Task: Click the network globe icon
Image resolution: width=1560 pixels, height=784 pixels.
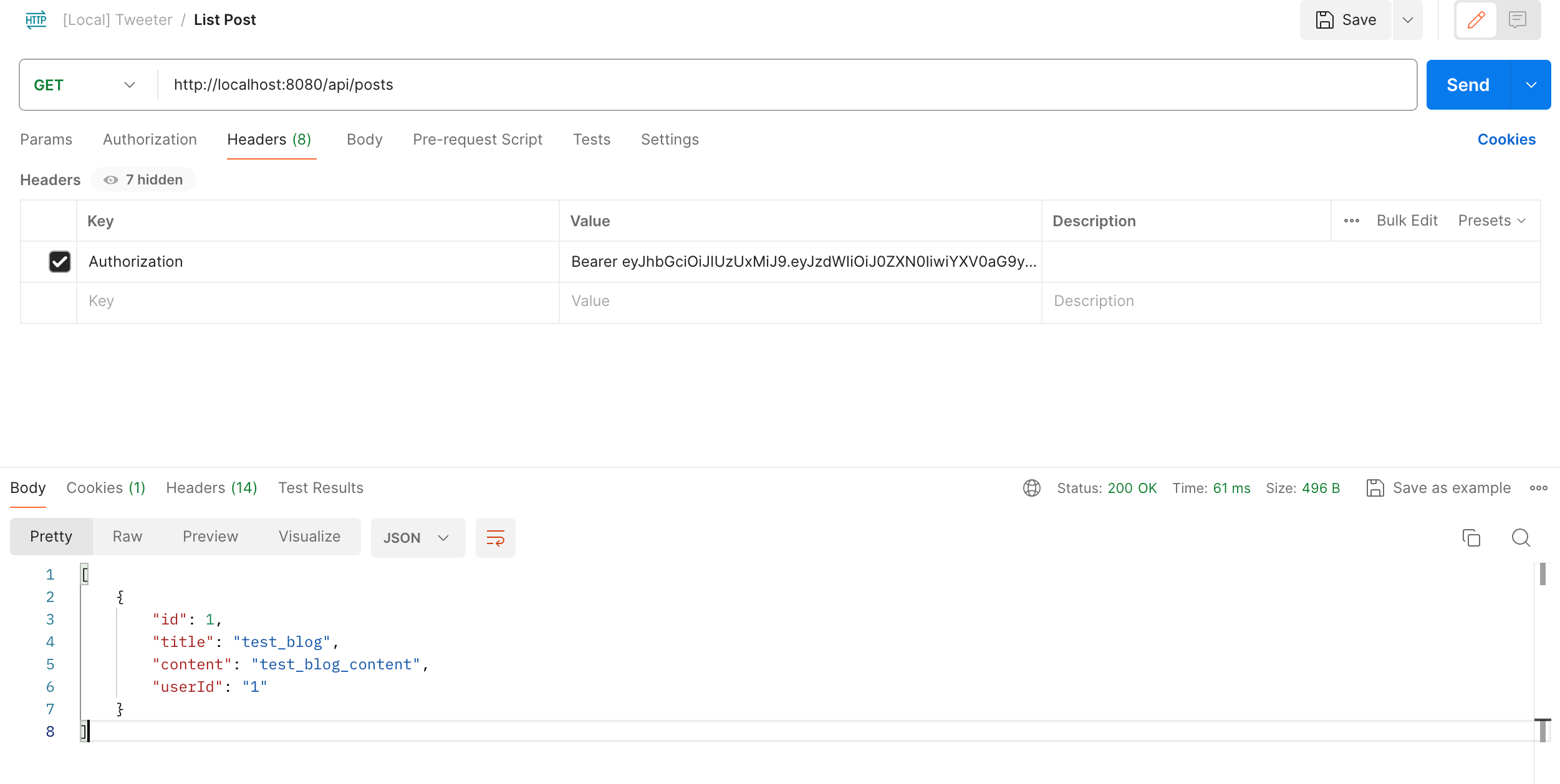Action: click(x=1031, y=488)
